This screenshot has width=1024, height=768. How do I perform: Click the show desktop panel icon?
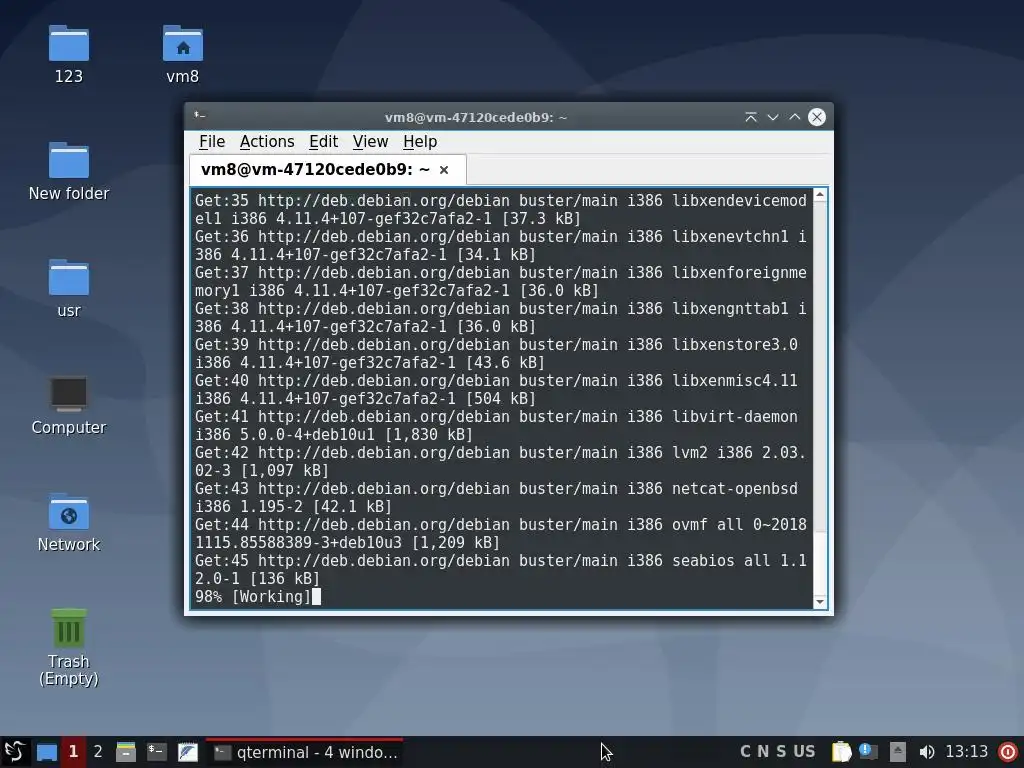click(x=46, y=752)
